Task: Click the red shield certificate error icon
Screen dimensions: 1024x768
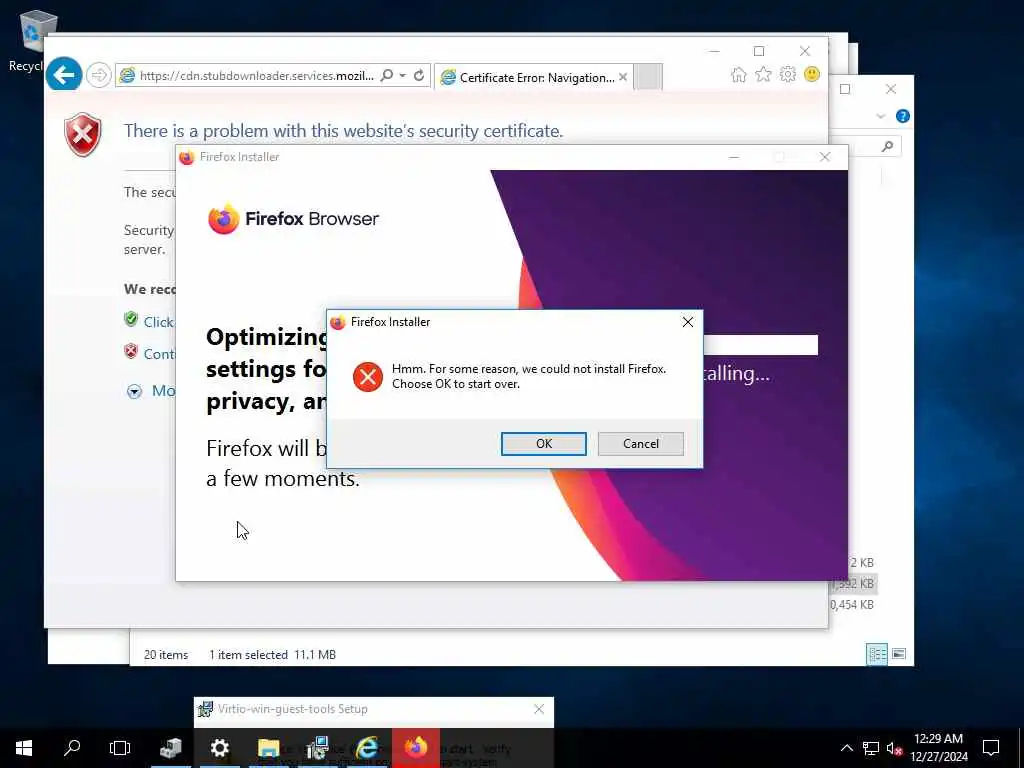Action: (x=83, y=135)
